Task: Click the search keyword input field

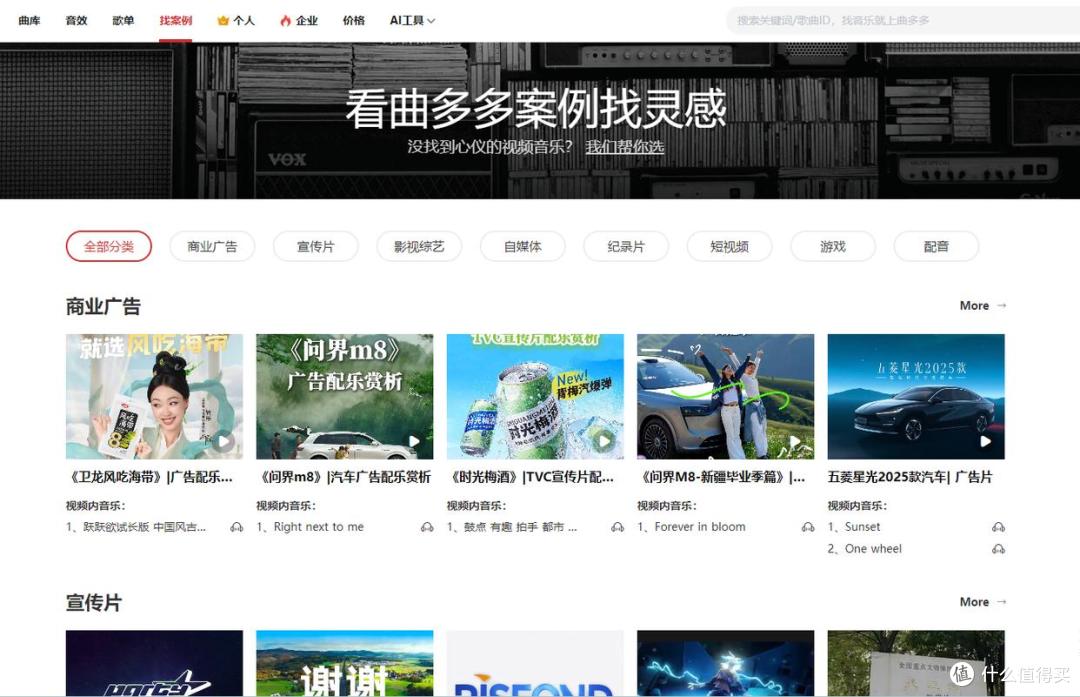Action: click(903, 21)
